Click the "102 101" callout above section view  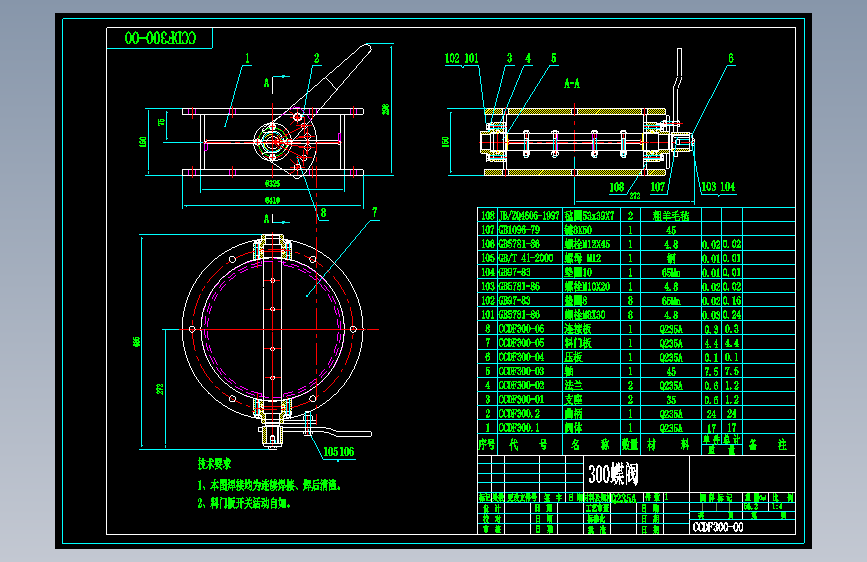point(462,58)
